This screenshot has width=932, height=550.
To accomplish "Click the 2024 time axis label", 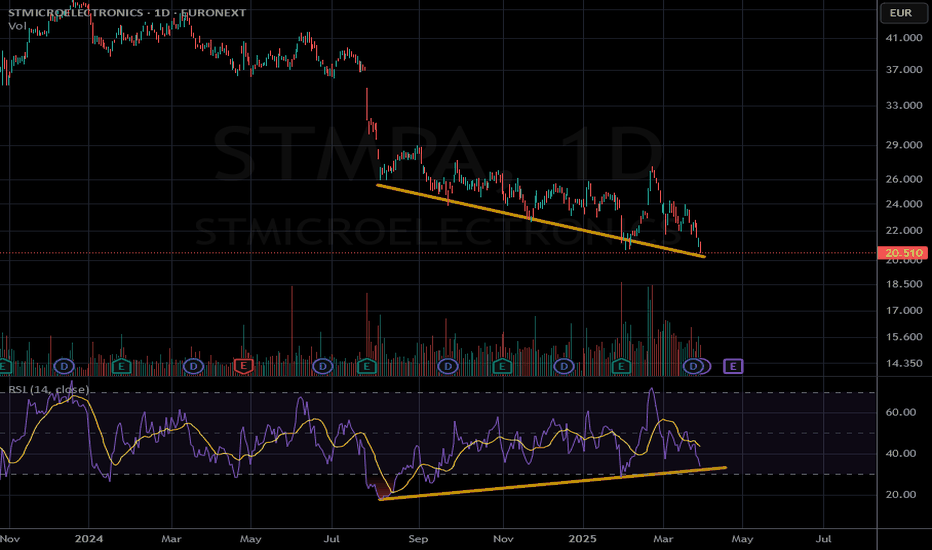I will [89, 539].
